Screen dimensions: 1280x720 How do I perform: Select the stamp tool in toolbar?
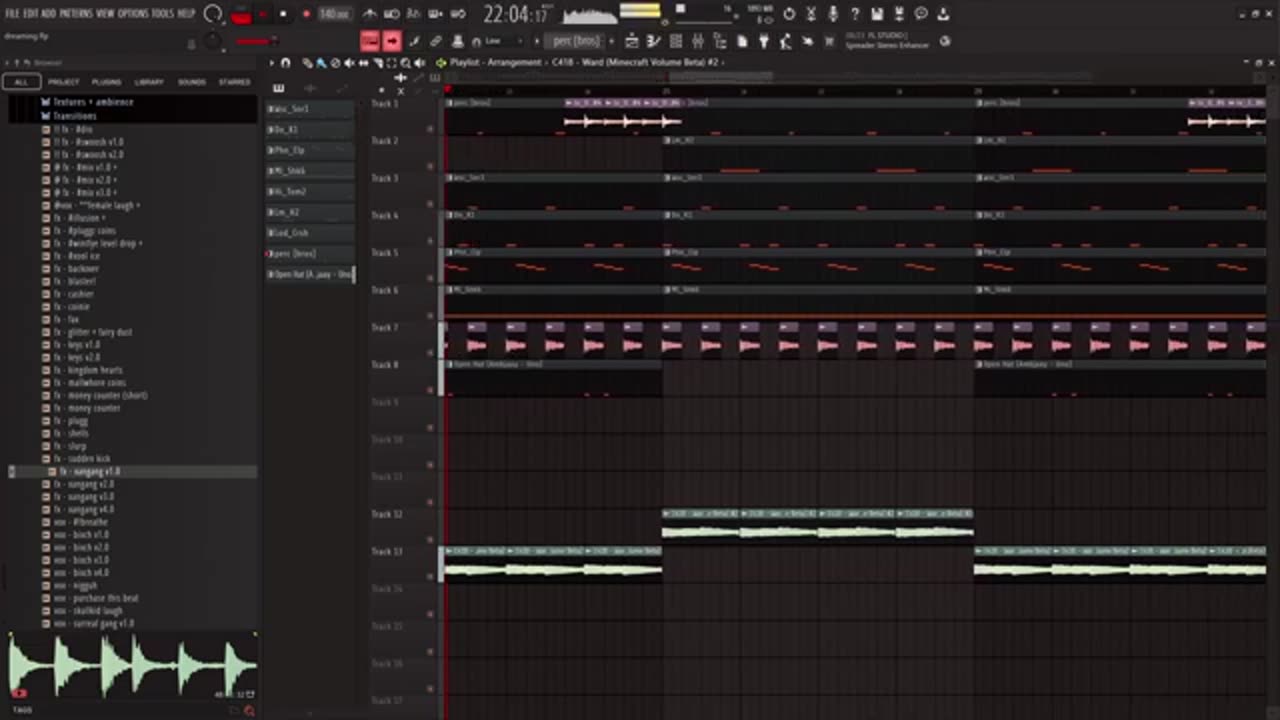coord(457,41)
